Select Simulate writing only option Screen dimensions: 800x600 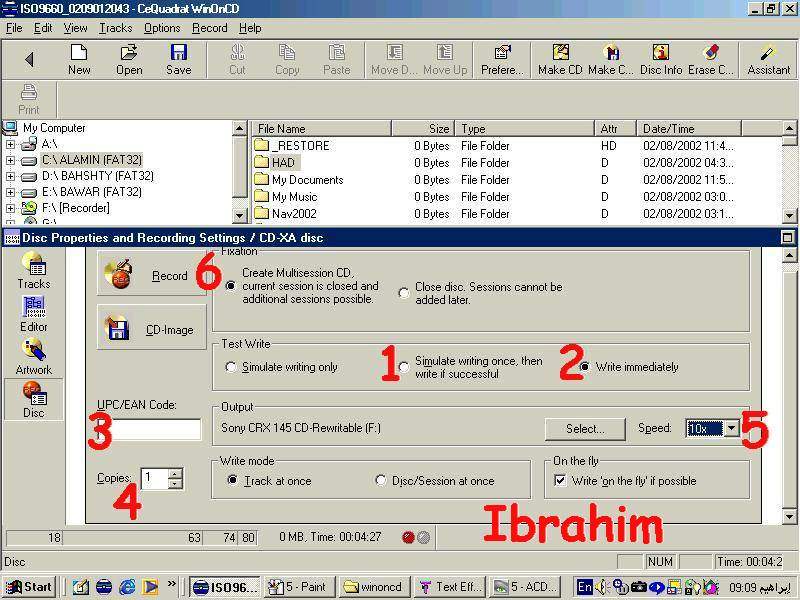click(231, 367)
